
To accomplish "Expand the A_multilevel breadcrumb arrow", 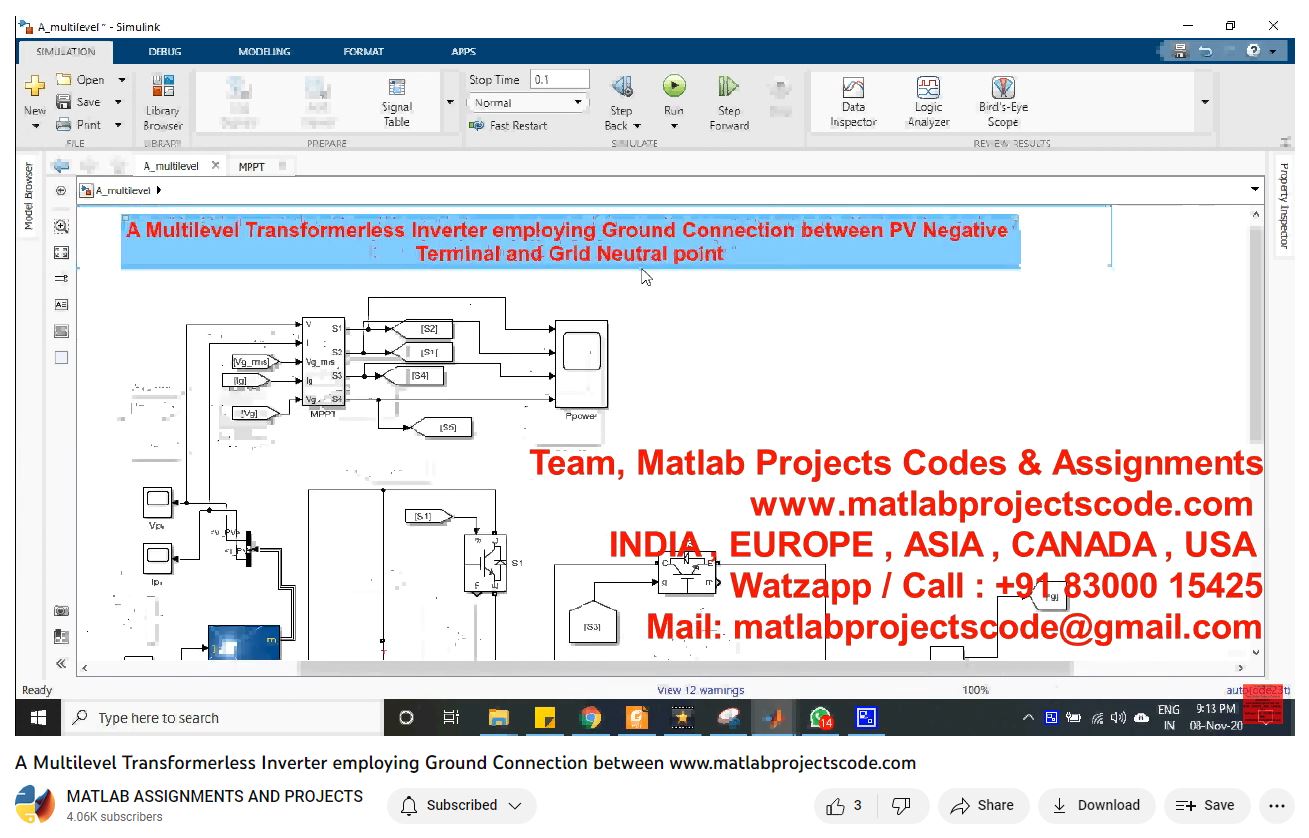I will point(159,190).
